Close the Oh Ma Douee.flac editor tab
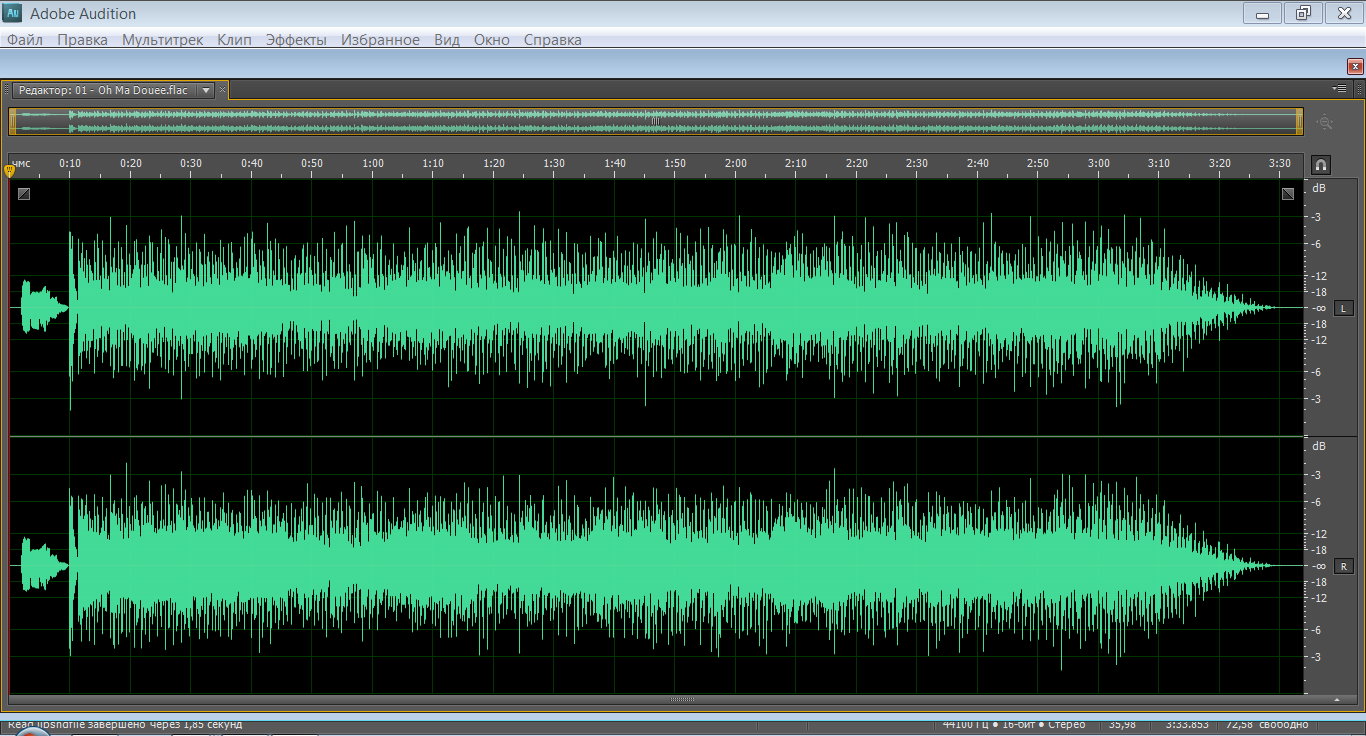This screenshot has width=1366, height=736. click(223, 90)
